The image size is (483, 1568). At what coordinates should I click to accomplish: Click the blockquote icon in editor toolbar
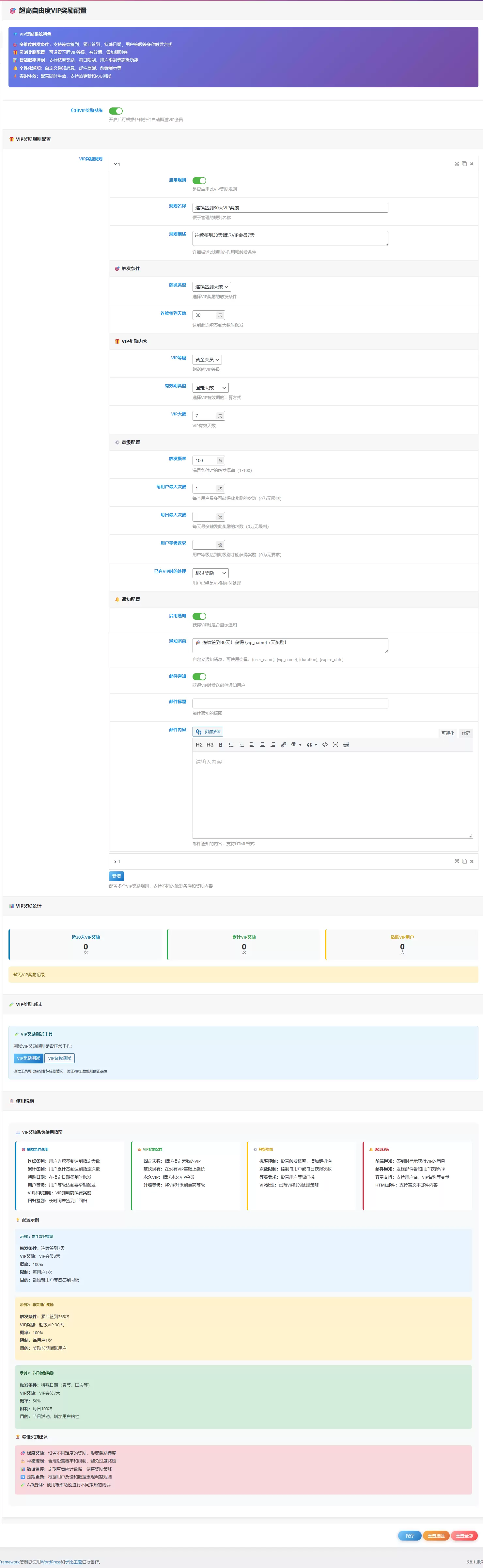point(311,744)
